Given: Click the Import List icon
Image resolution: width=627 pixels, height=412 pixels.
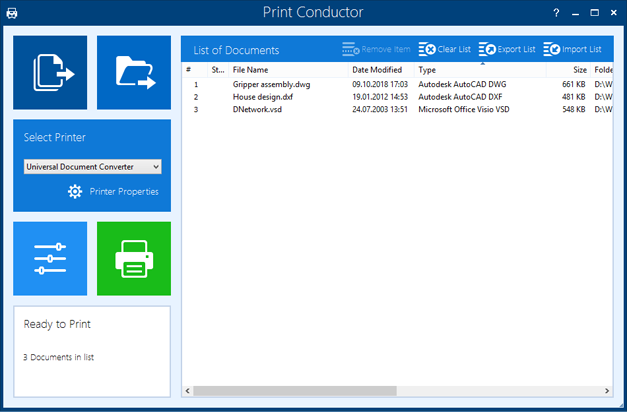Looking at the screenshot, I should [x=552, y=49].
